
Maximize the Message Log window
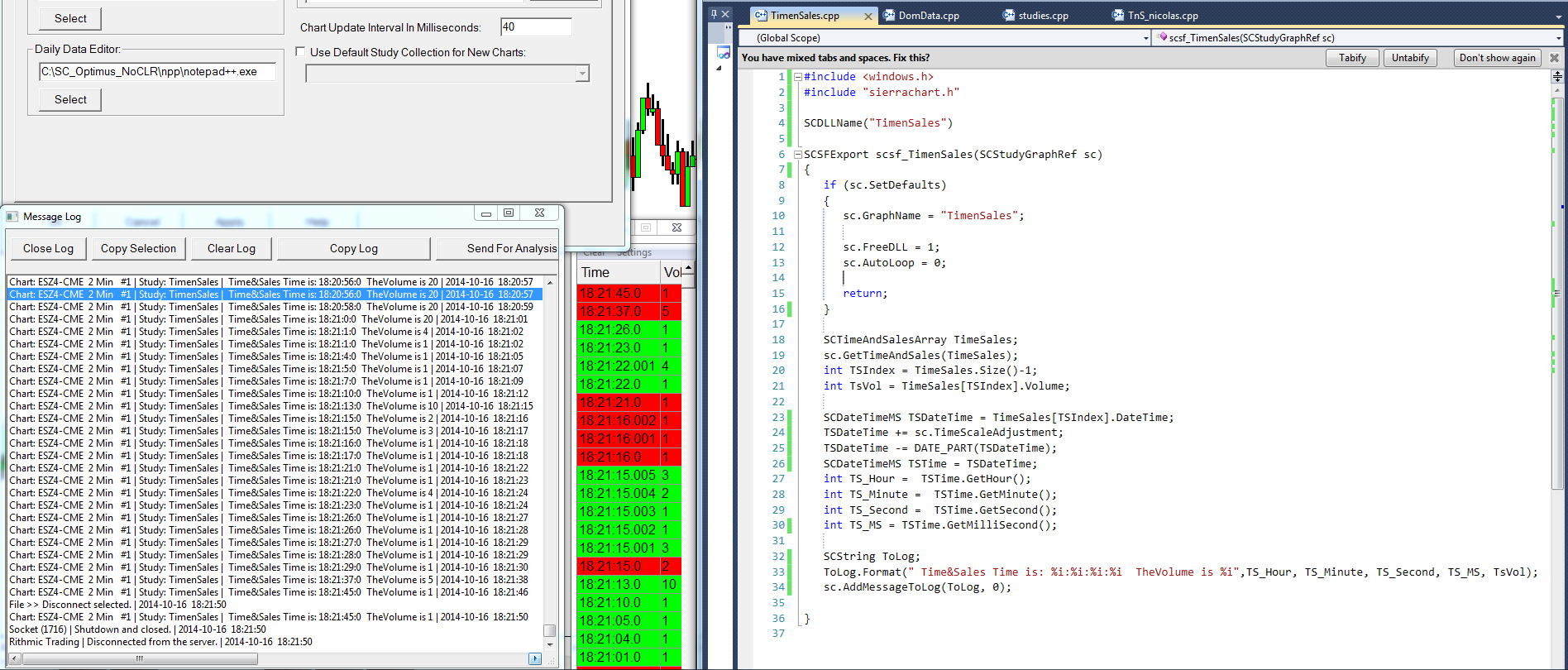(509, 213)
